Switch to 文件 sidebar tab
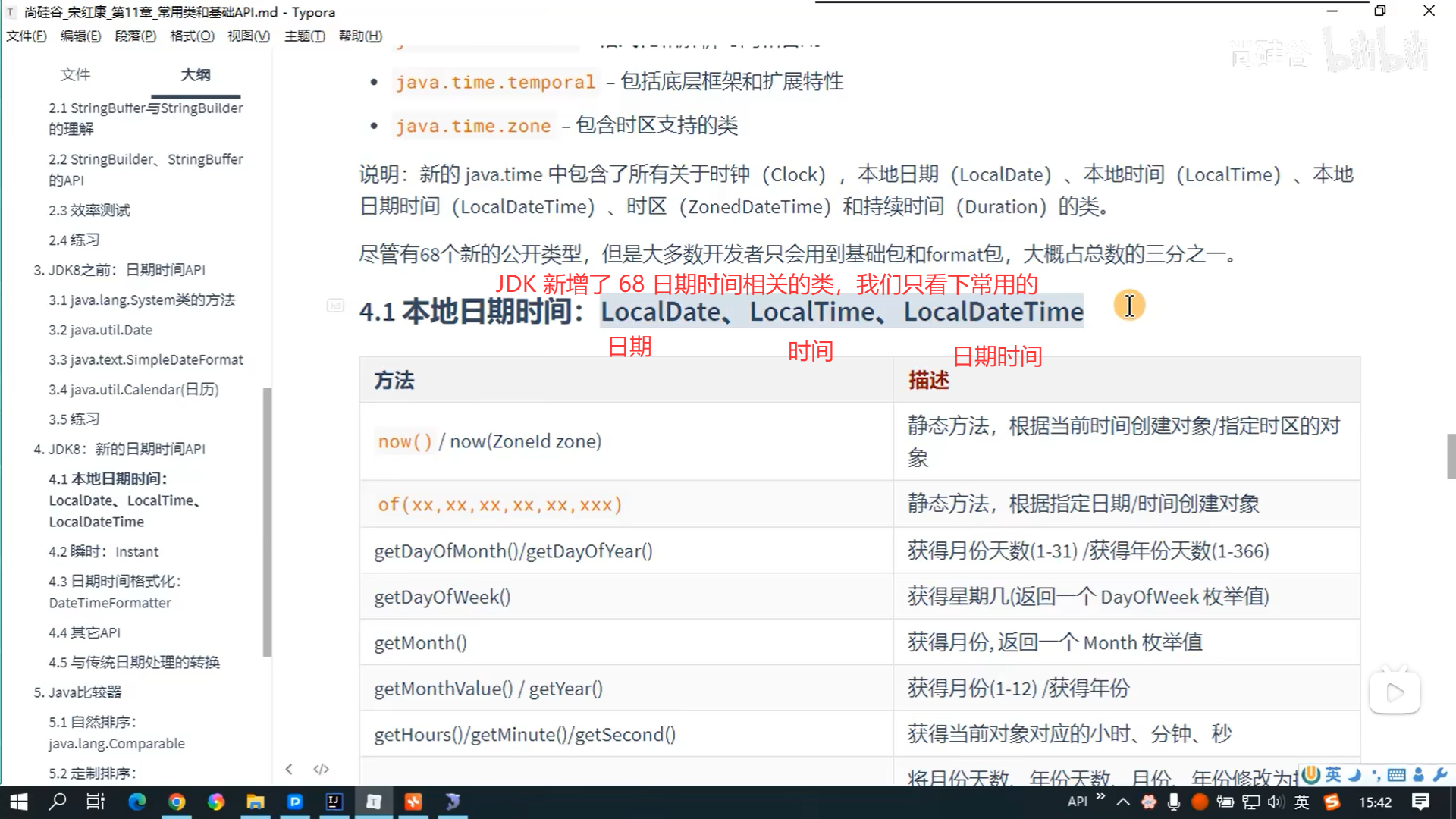Image resolution: width=1456 pixels, height=819 pixels. pos(75,74)
